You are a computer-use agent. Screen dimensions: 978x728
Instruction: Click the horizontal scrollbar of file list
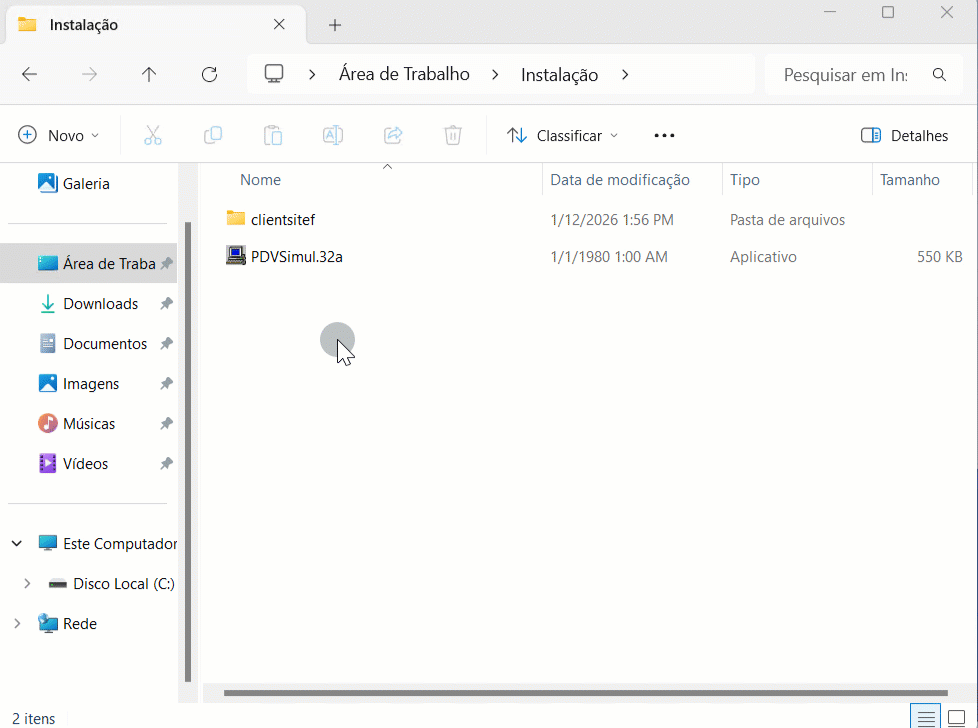[x=586, y=693]
